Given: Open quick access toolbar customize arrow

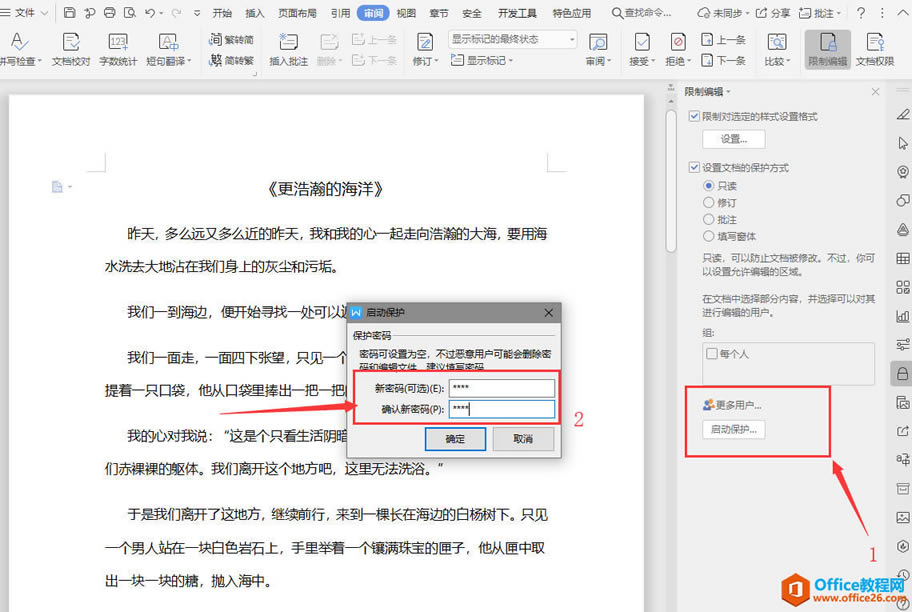Looking at the screenshot, I should click(x=197, y=13).
